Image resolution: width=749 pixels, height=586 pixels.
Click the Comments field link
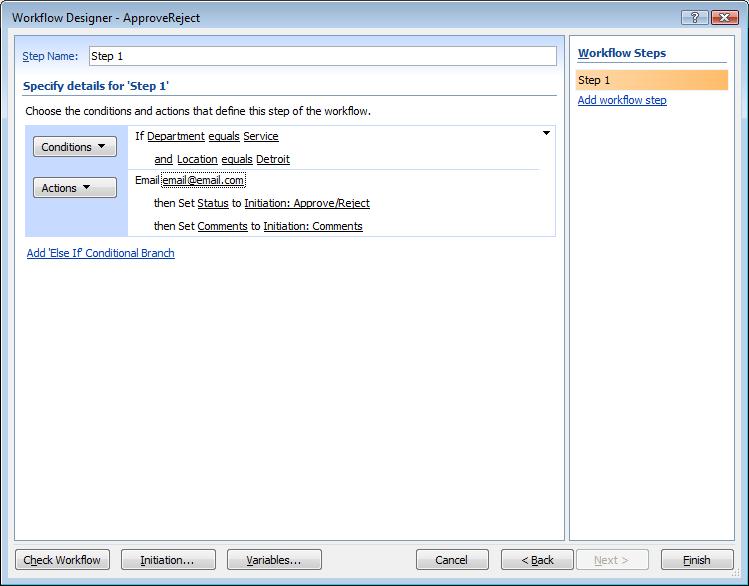click(223, 226)
